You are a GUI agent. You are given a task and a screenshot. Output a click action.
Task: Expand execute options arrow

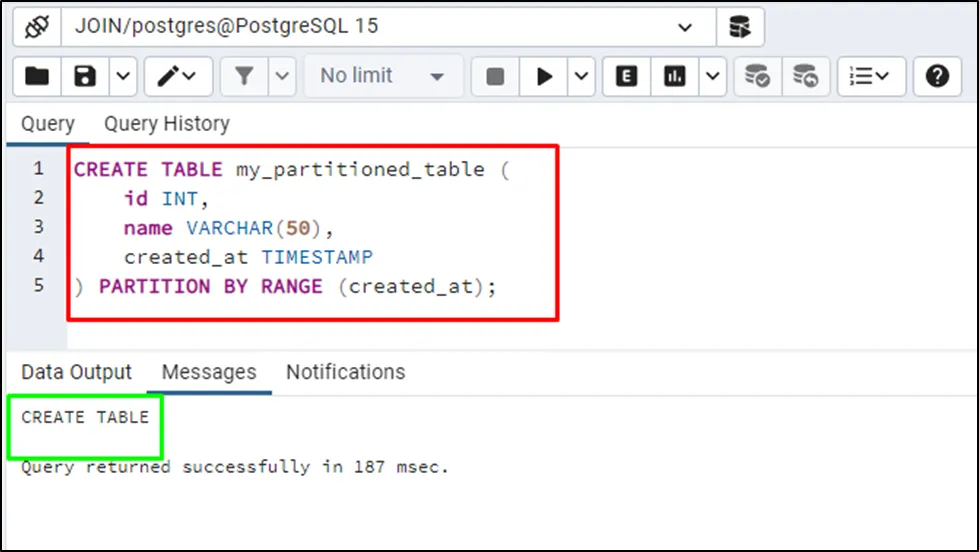pos(583,76)
